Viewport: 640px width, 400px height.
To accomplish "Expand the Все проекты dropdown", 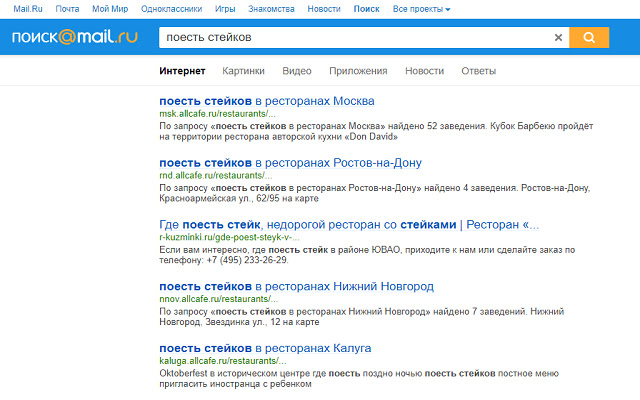I will (421, 9).
